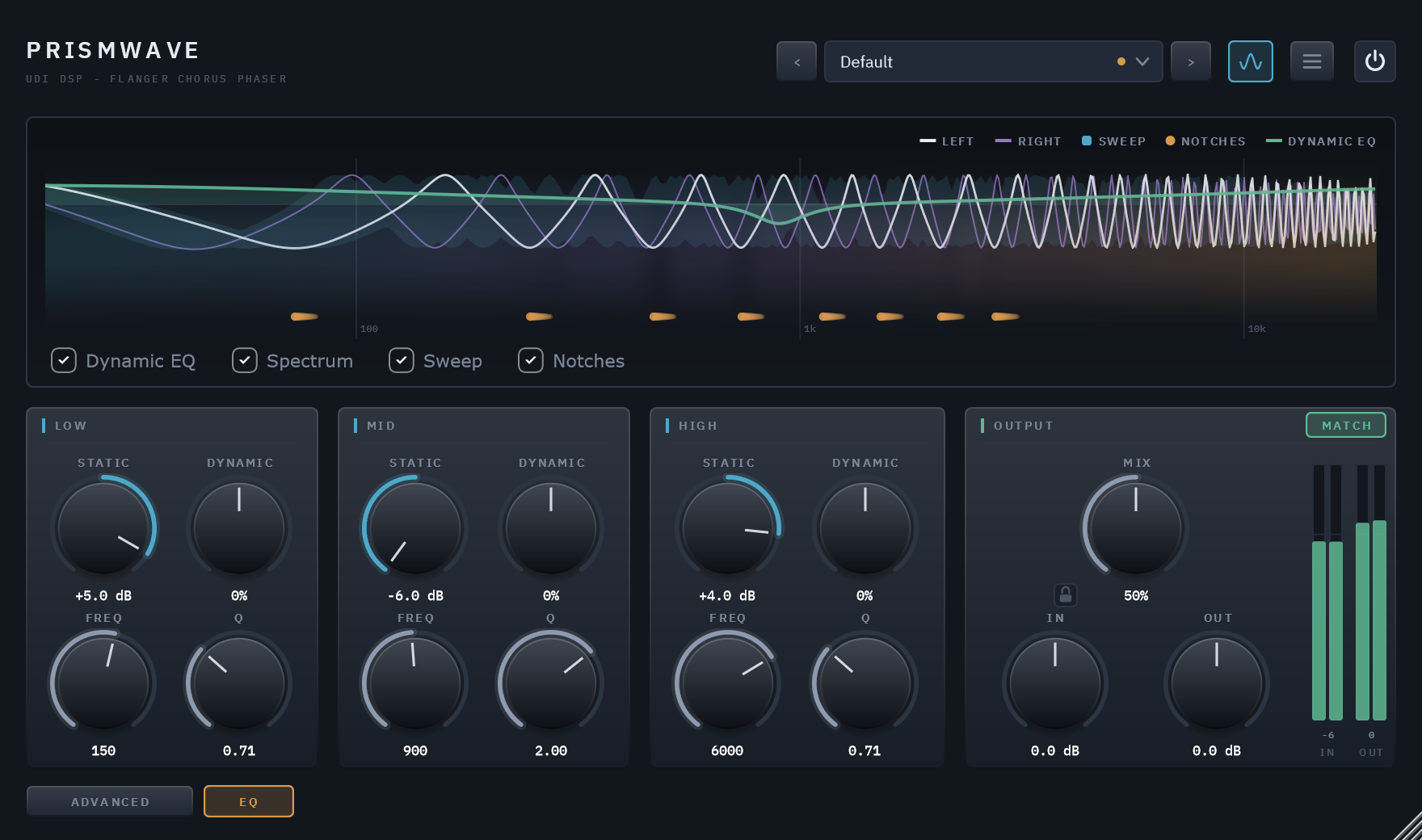Uncheck the Sweep checkbox
Viewport: 1422px width, 840px height.
pyautogui.click(x=402, y=360)
